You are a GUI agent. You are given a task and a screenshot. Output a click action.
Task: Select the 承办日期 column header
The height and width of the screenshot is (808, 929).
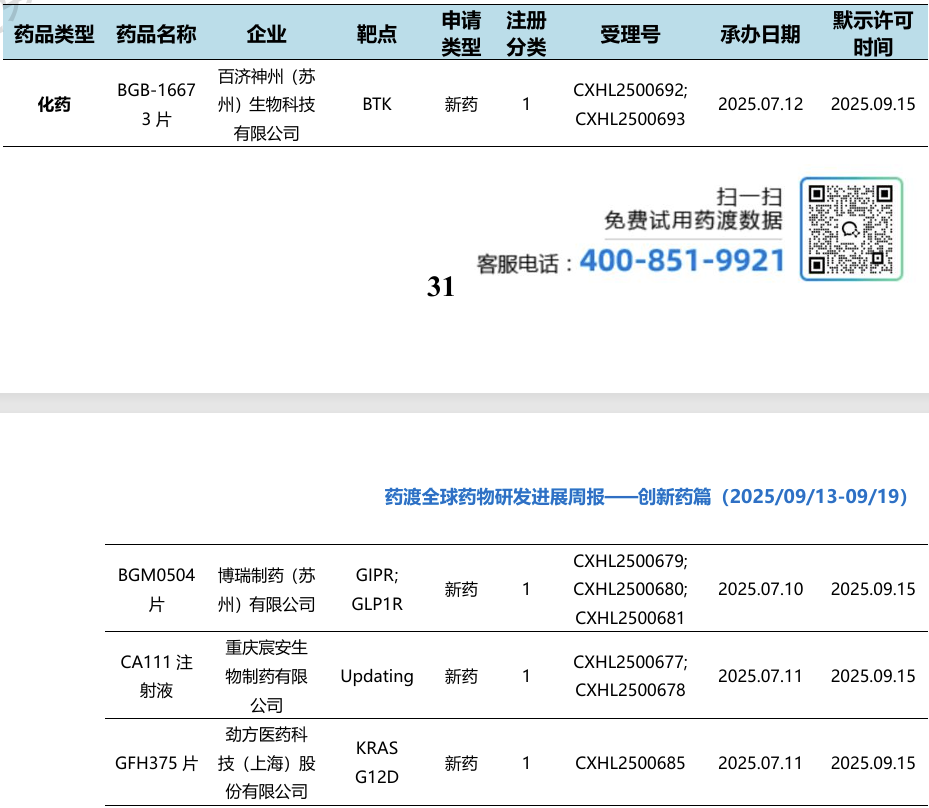[761, 34]
